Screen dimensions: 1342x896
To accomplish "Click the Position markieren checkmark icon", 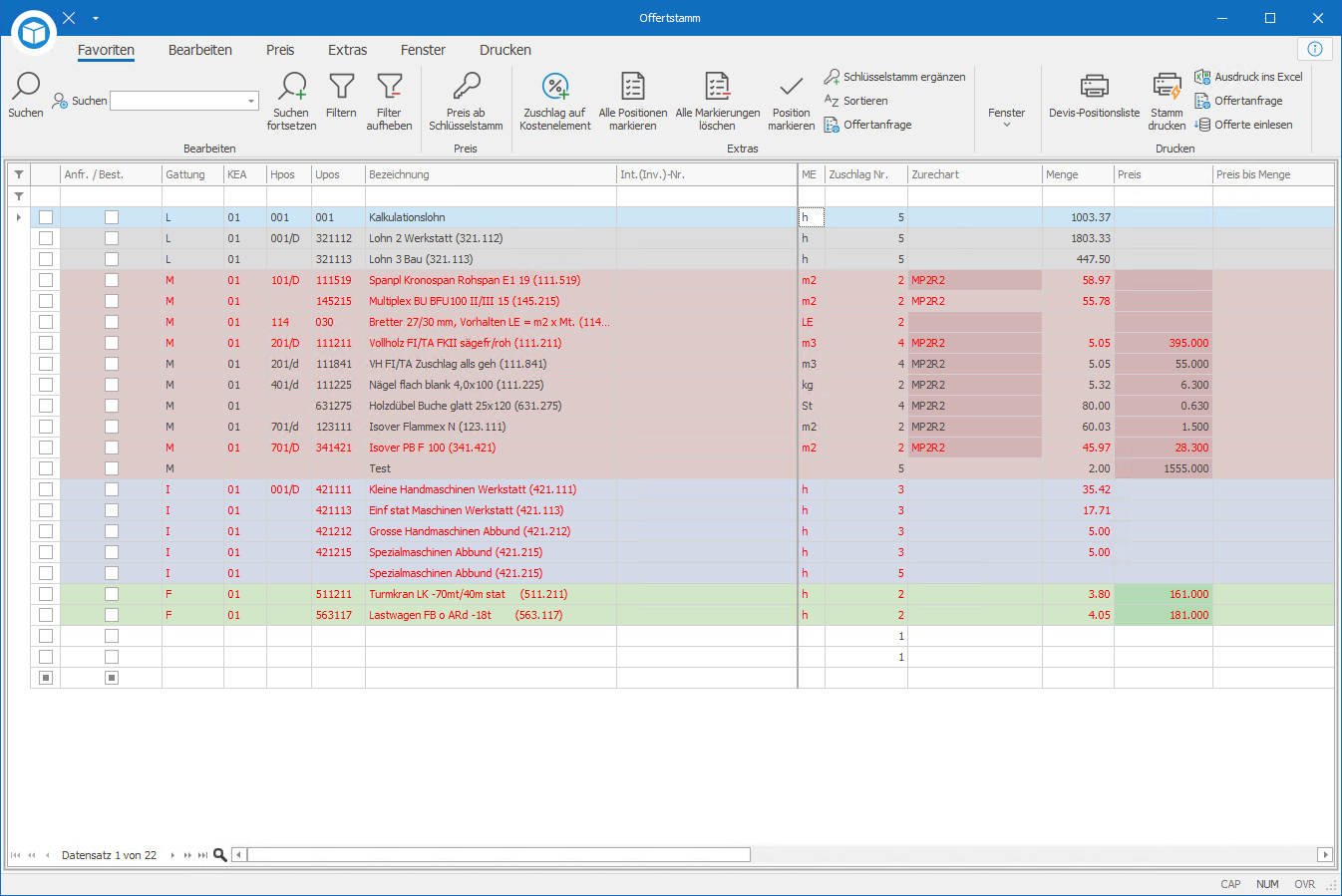I will pyautogui.click(x=792, y=87).
